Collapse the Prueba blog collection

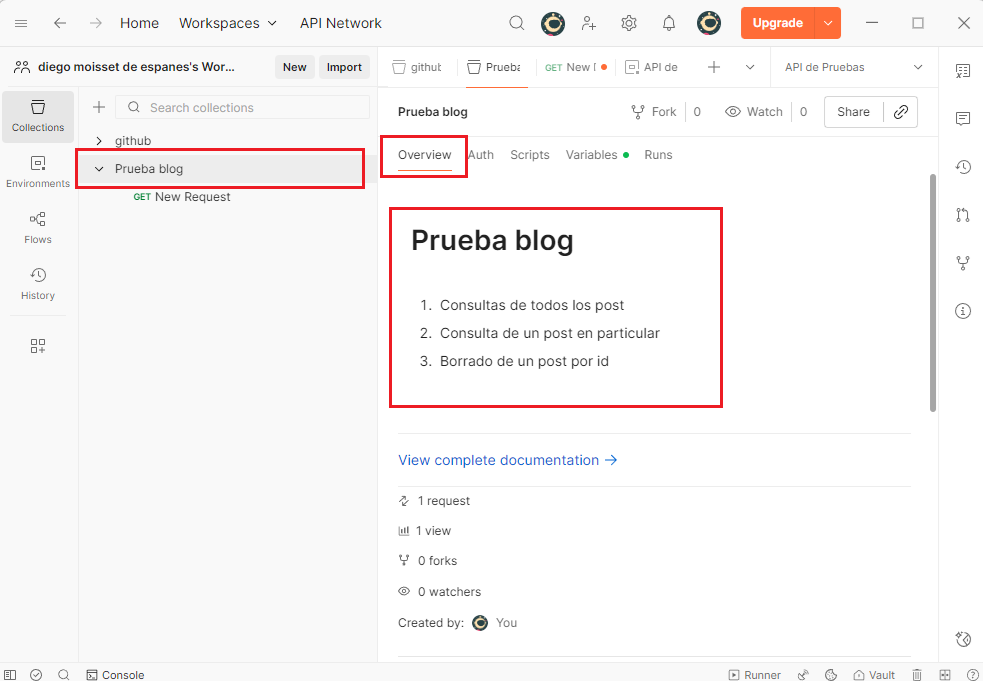point(99,169)
